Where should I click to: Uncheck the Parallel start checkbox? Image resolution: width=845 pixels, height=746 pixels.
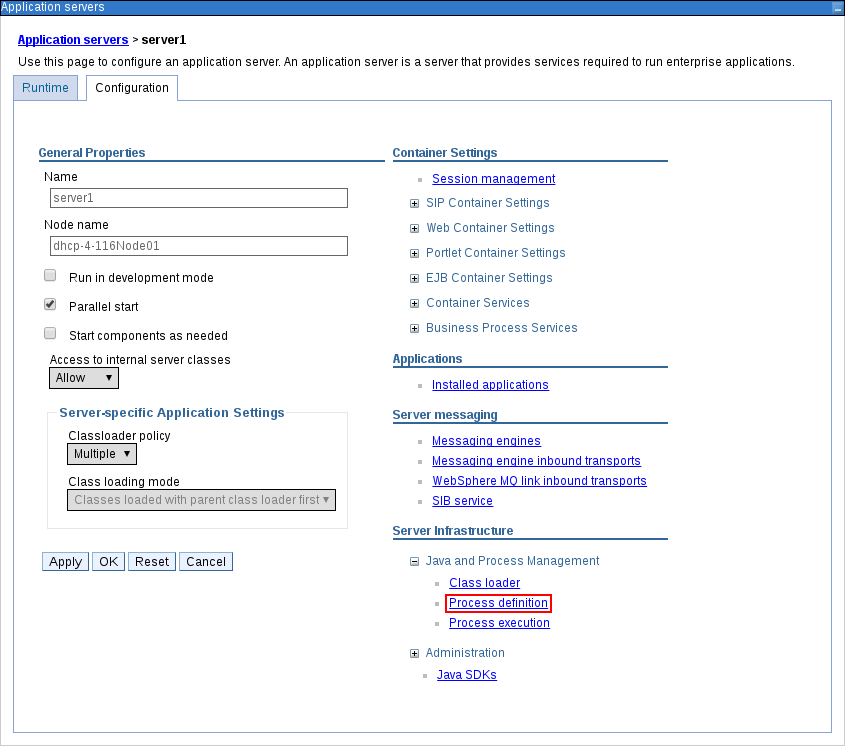(50, 305)
